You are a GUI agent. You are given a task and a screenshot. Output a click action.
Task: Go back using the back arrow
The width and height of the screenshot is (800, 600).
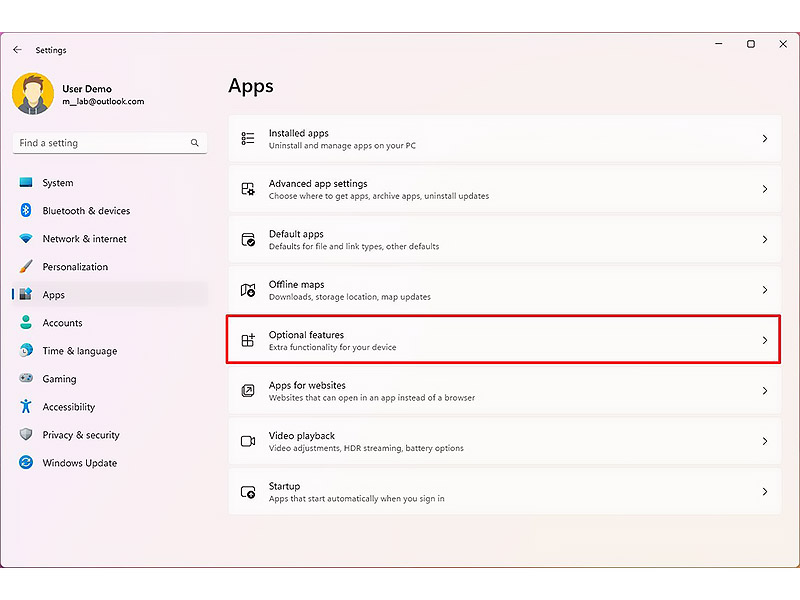(17, 49)
